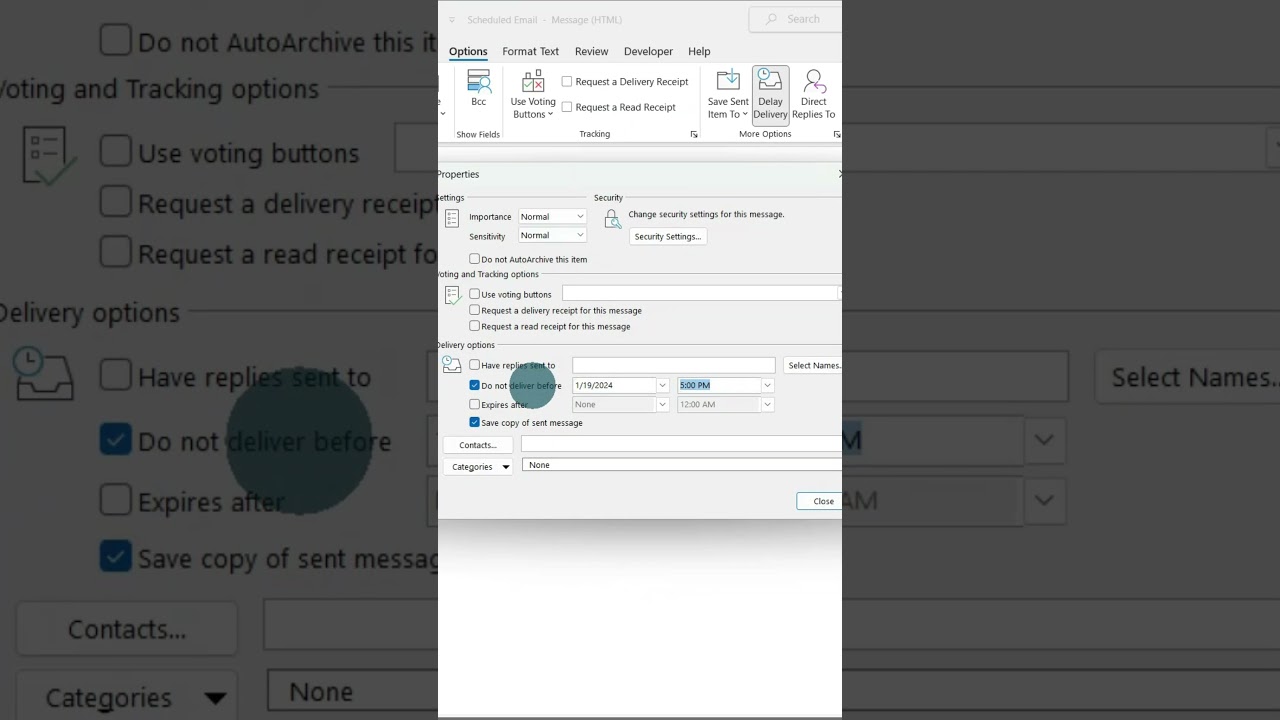The width and height of the screenshot is (1280, 720).
Task: Click the Security Settings button
Action: (668, 237)
